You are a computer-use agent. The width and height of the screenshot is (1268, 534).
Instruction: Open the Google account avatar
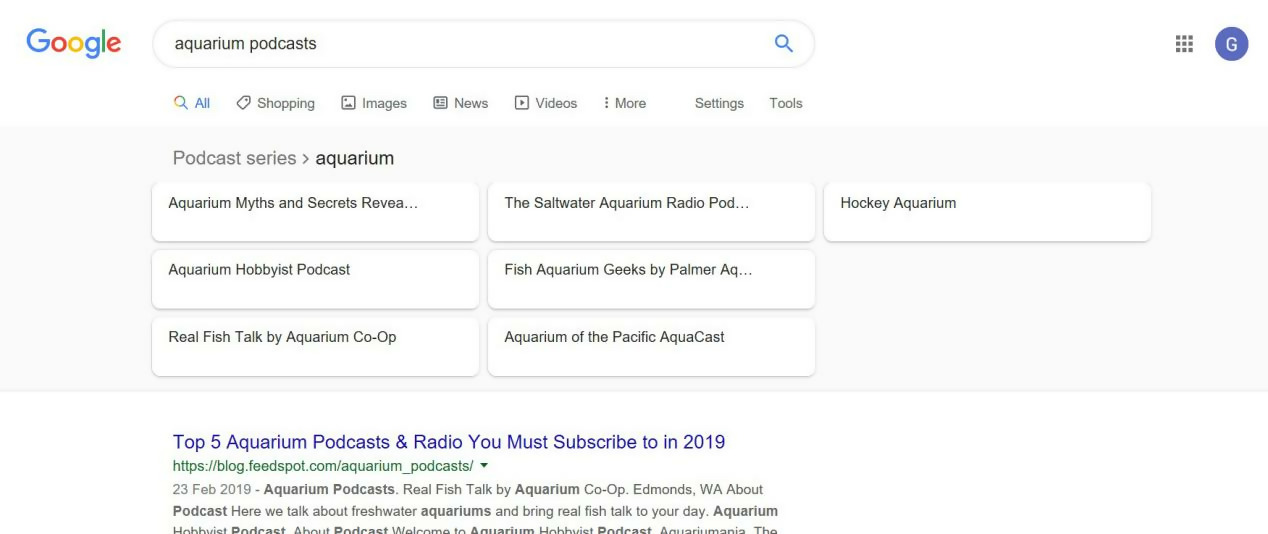tap(1231, 44)
